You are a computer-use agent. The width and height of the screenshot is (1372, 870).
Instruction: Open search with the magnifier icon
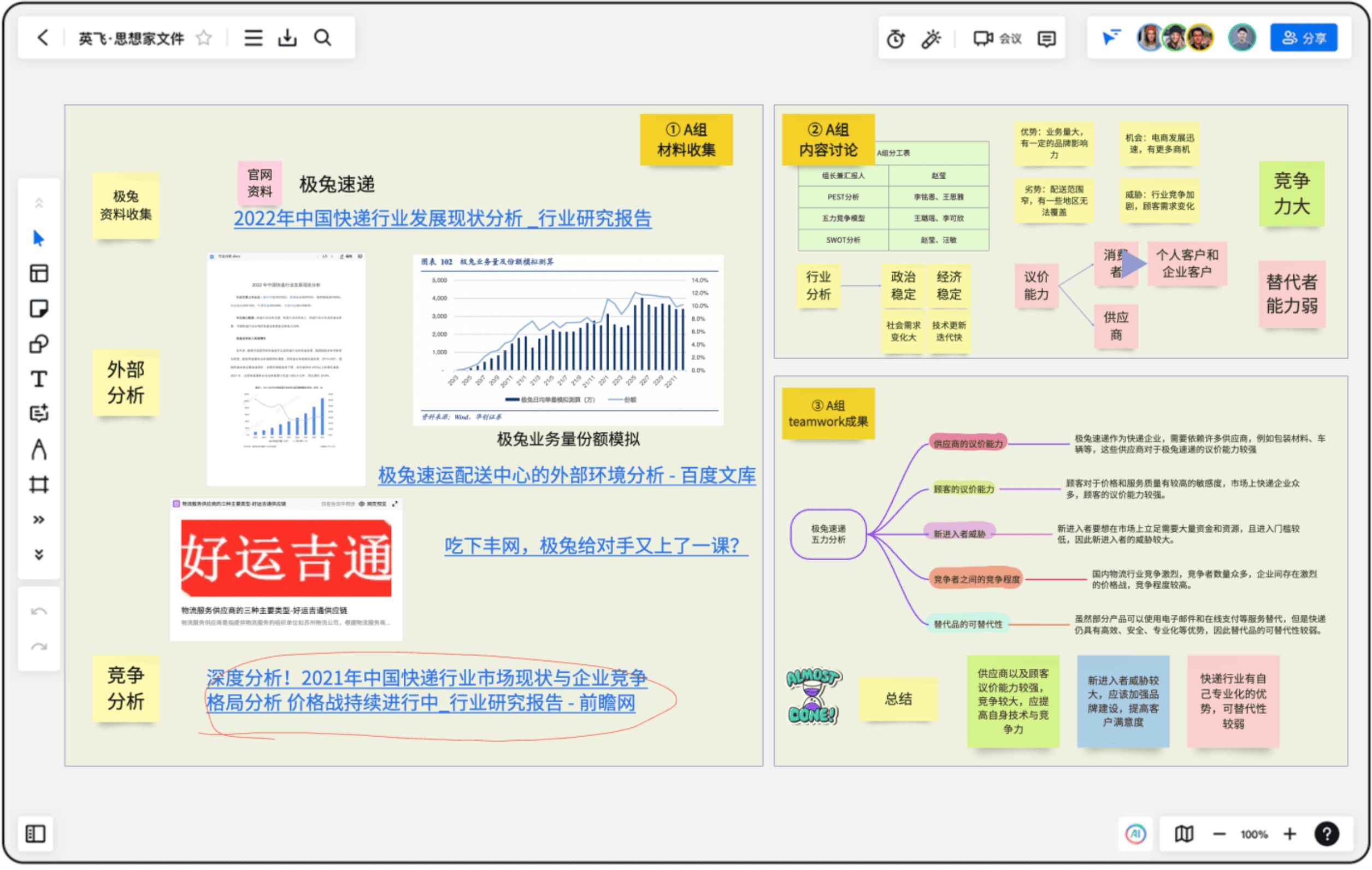coord(322,38)
